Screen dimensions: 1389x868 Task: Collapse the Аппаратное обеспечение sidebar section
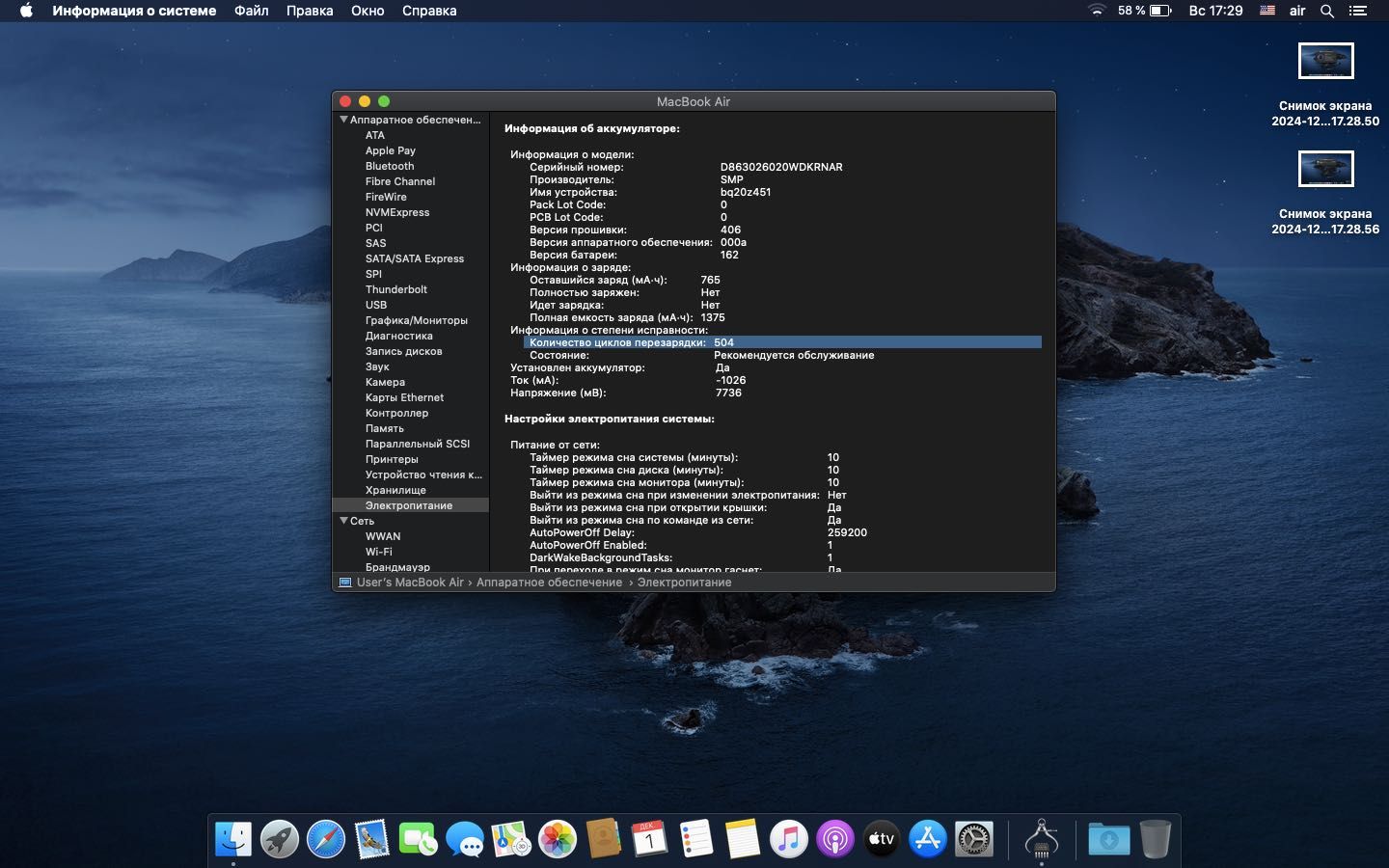343,120
